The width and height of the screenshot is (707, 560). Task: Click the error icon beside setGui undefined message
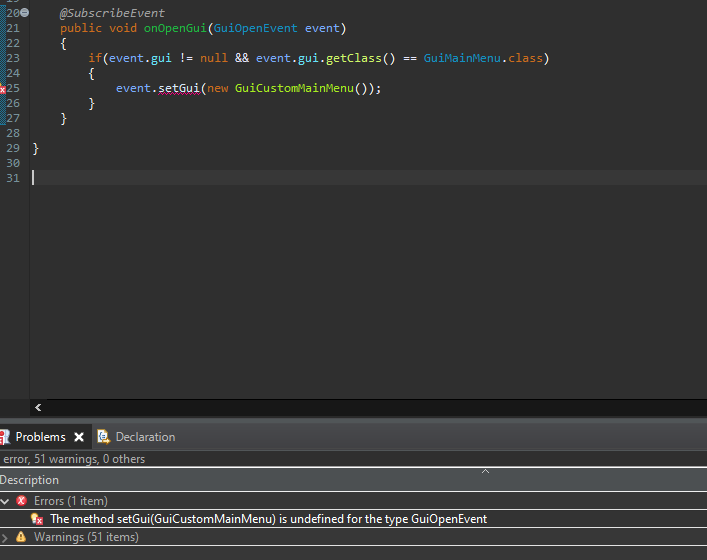[x=37, y=519]
